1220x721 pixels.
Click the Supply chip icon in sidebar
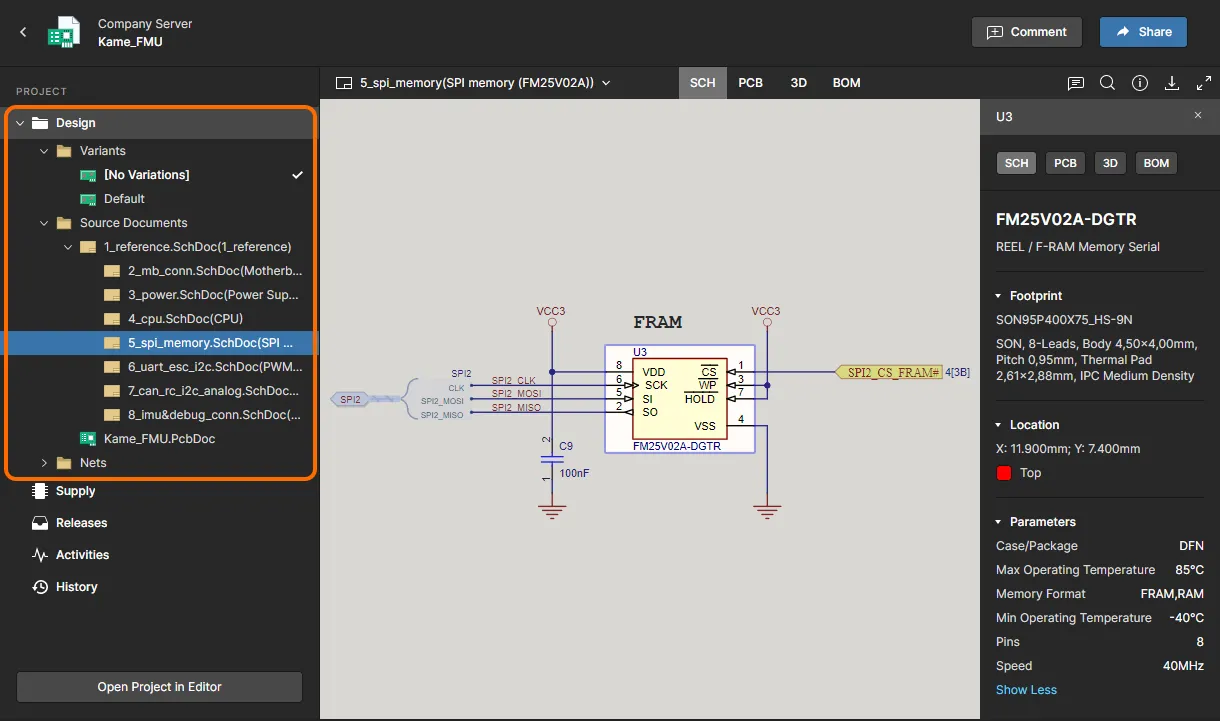(x=40, y=491)
